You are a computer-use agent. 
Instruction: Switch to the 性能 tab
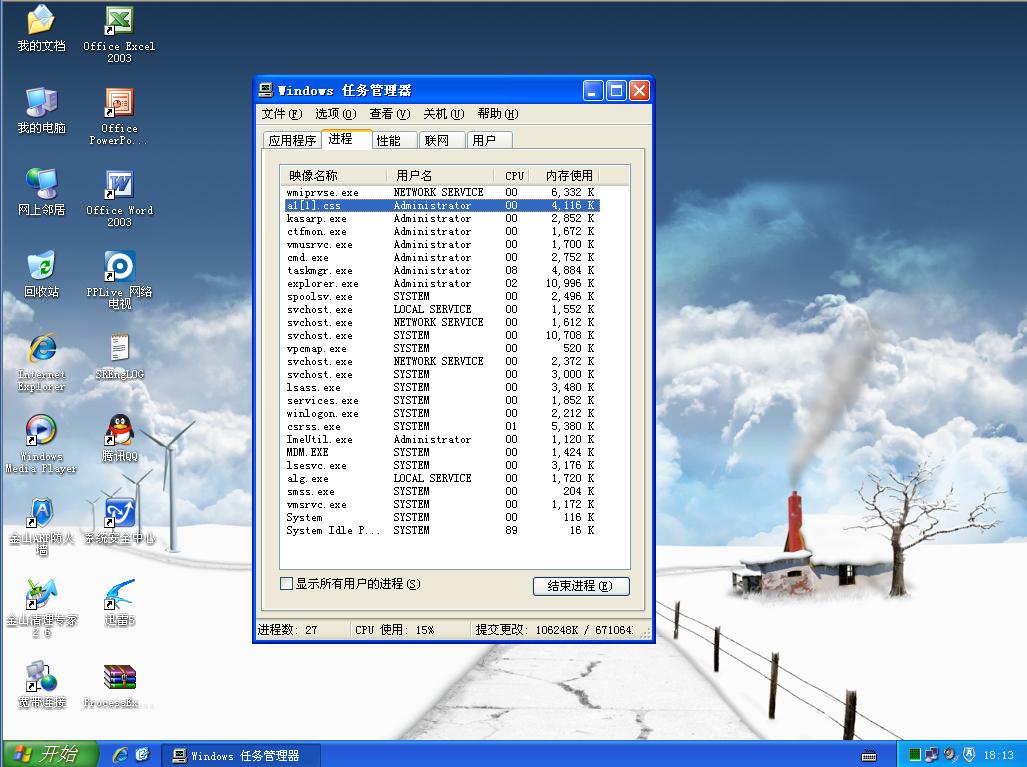pos(395,140)
